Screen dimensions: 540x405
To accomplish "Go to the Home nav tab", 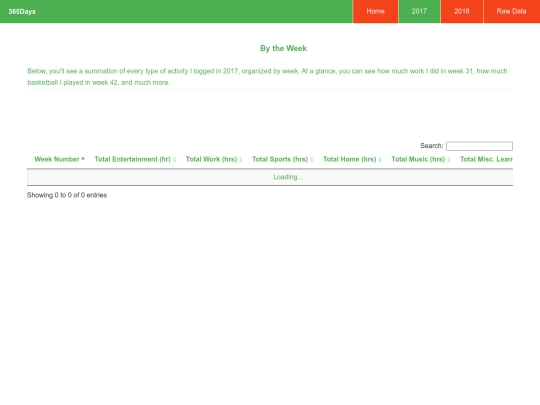I will pyautogui.click(x=375, y=11).
